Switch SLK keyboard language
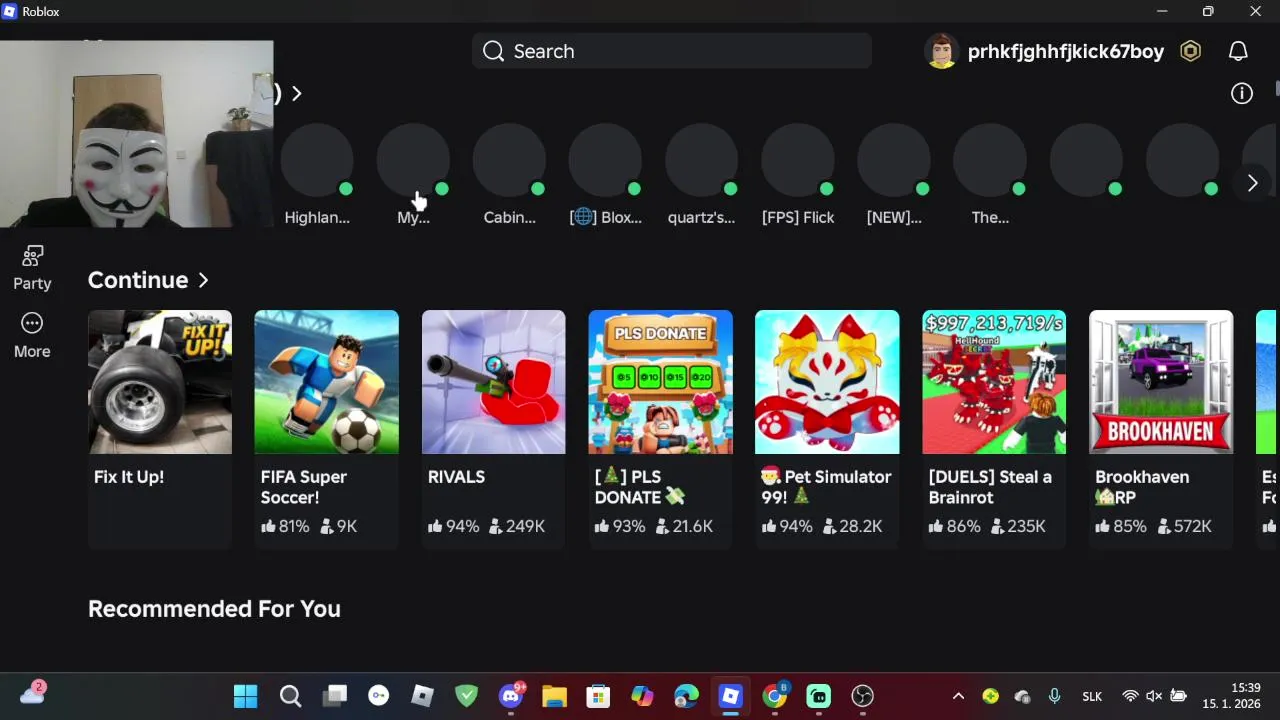This screenshot has width=1280, height=720. 1092,696
